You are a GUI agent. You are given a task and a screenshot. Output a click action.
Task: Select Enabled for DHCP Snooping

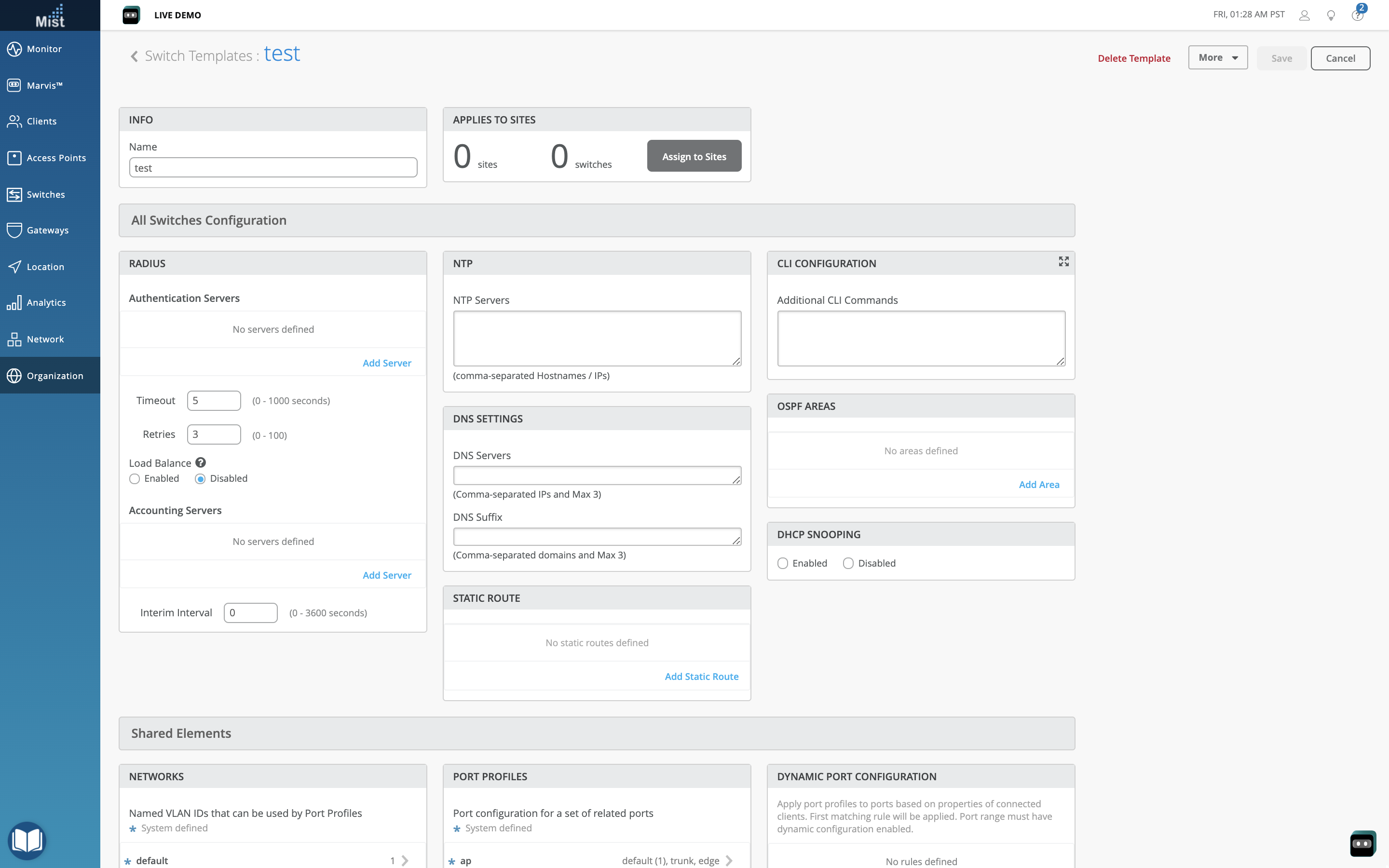point(782,563)
